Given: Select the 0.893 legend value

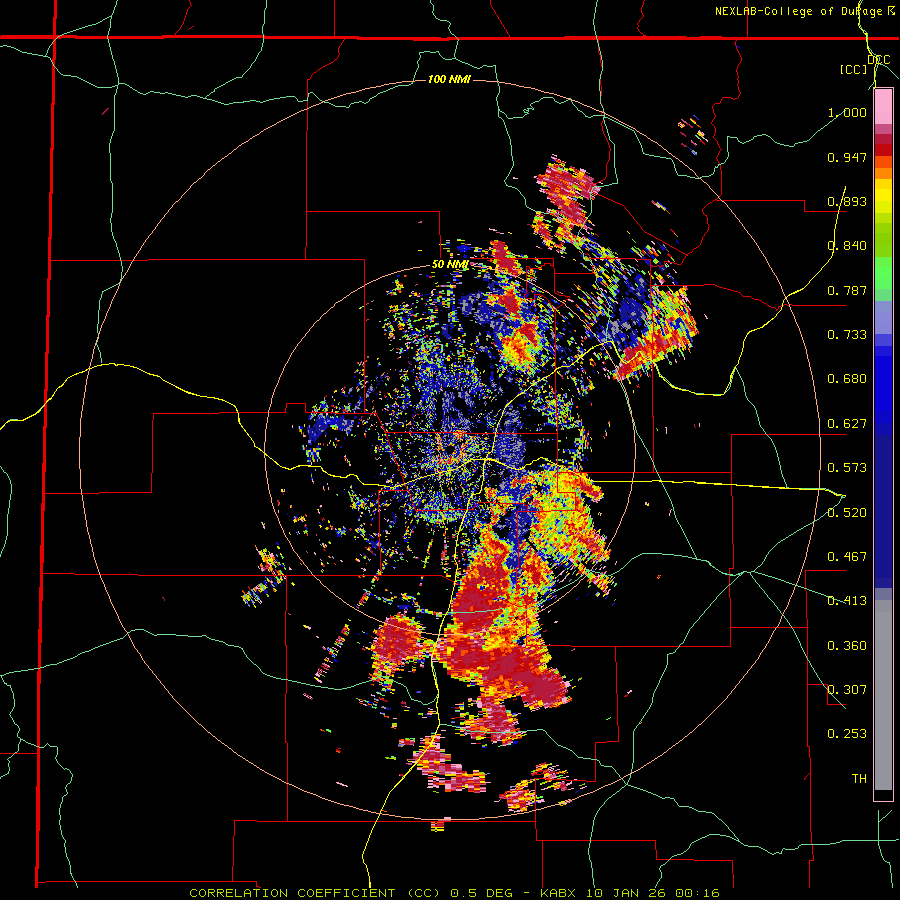Looking at the screenshot, I should [x=847, y=201].
